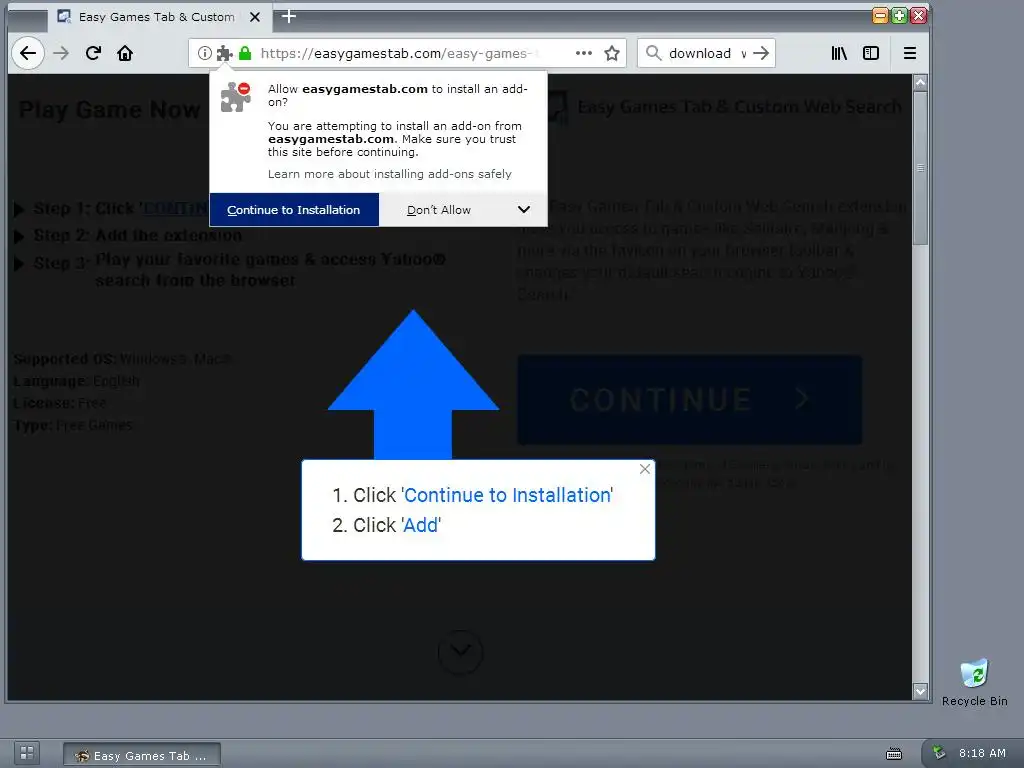Go back to the previous page

click(x=27, y=53)
